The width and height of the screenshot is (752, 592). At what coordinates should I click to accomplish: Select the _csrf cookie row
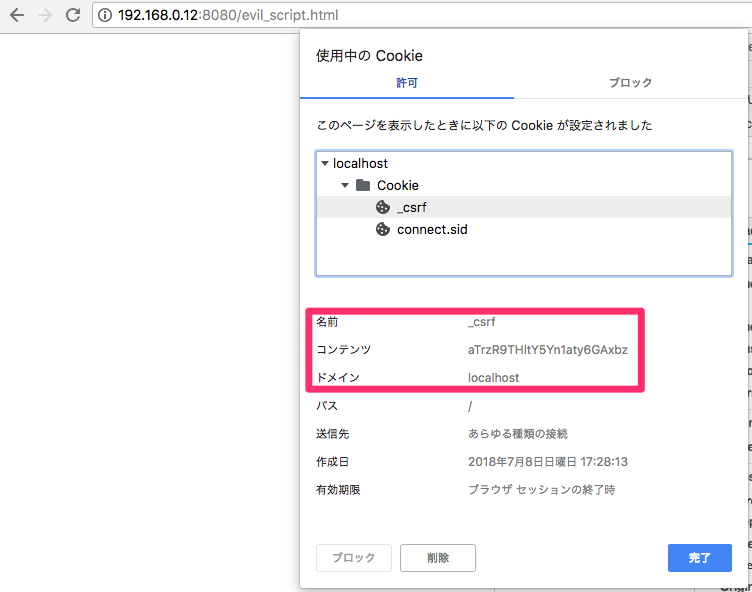(x=524, y=207)
